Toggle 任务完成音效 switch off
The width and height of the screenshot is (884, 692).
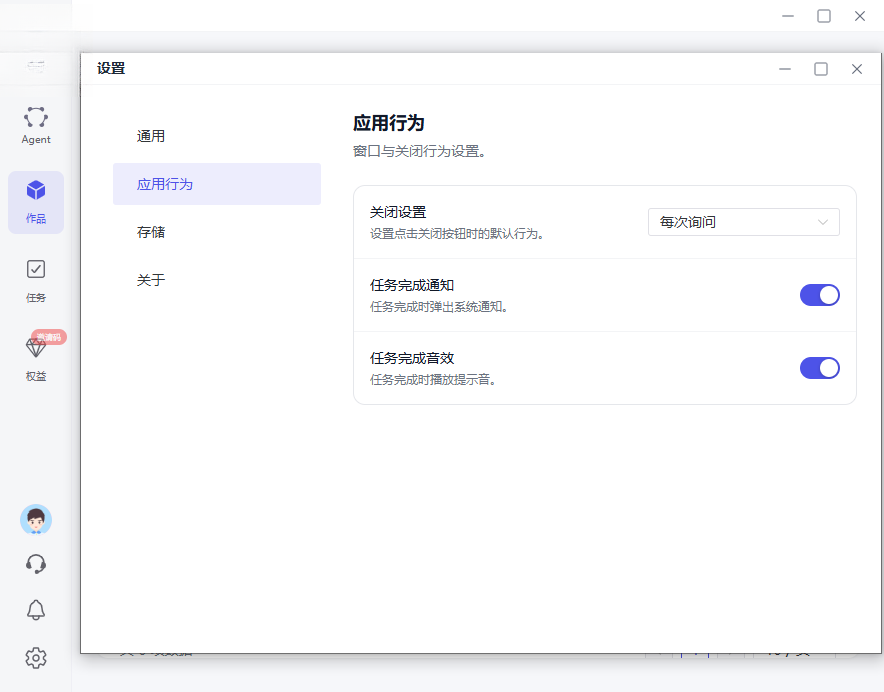(x=820, y=368)
